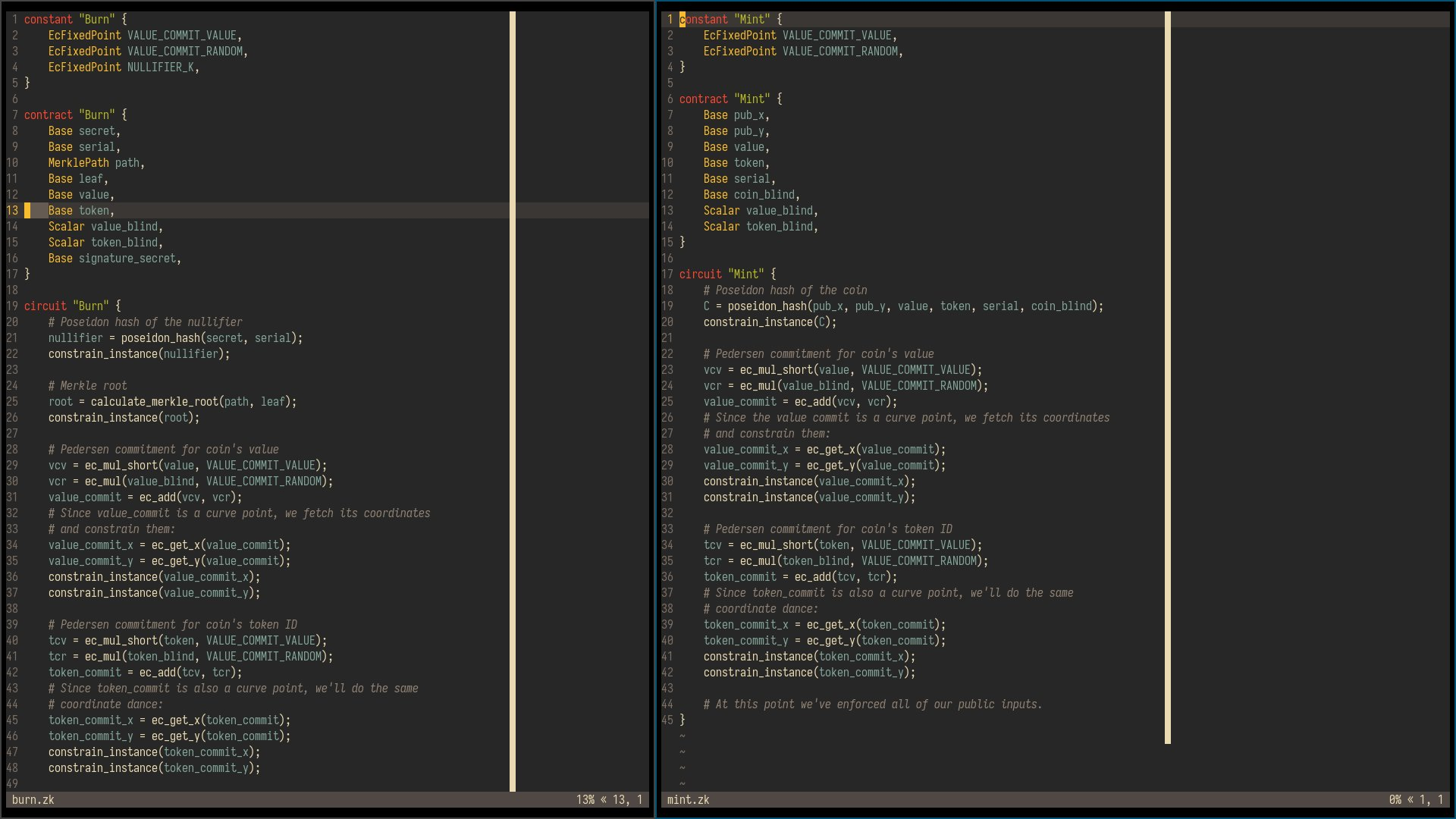Screen dimensions: 1456x819
Task: Click 'vcv = ec_mul_short' line 29 in burn.zk
Action: [x=188, y=466]
